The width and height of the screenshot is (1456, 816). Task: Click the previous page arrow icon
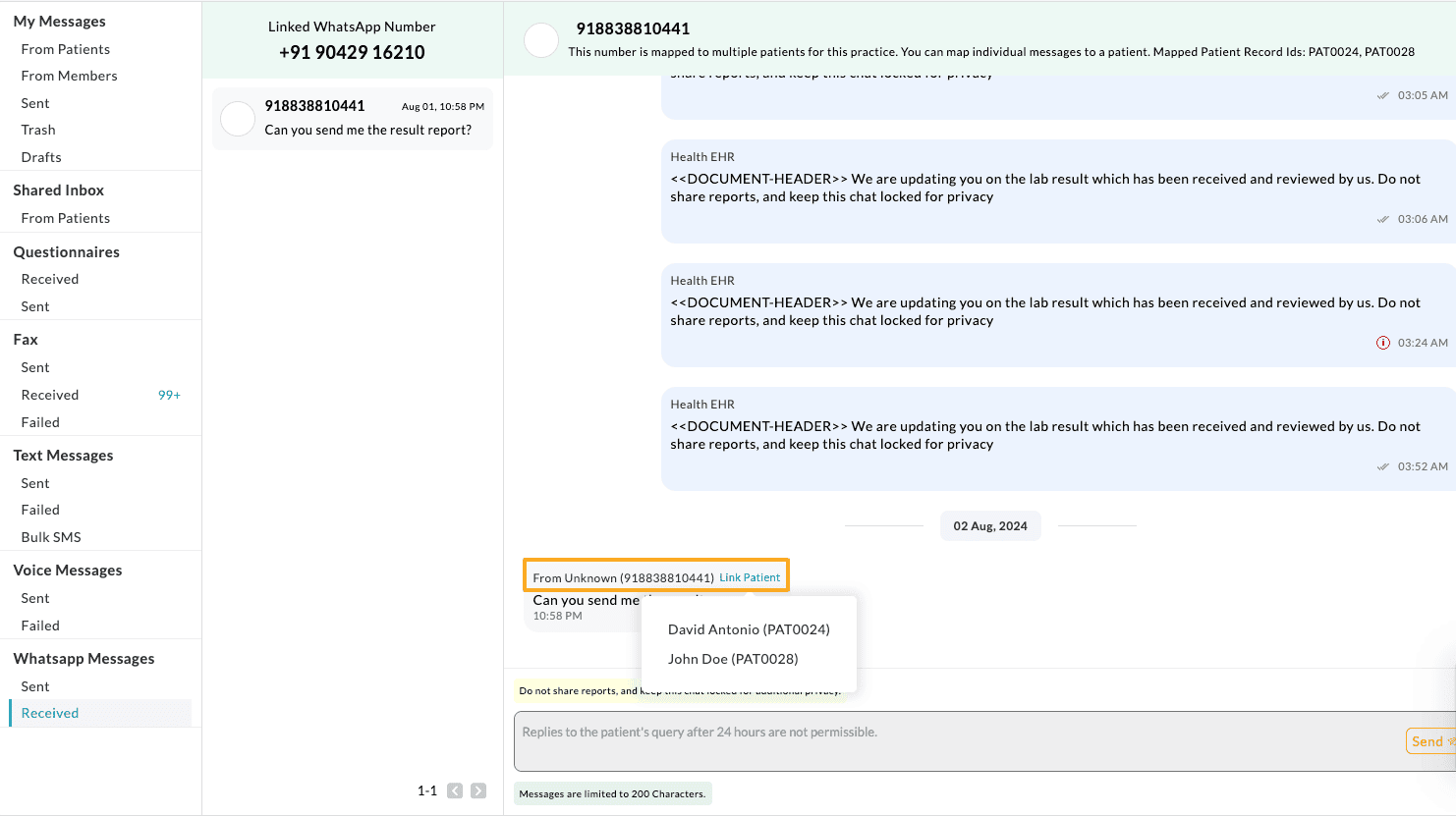(455, 790)
